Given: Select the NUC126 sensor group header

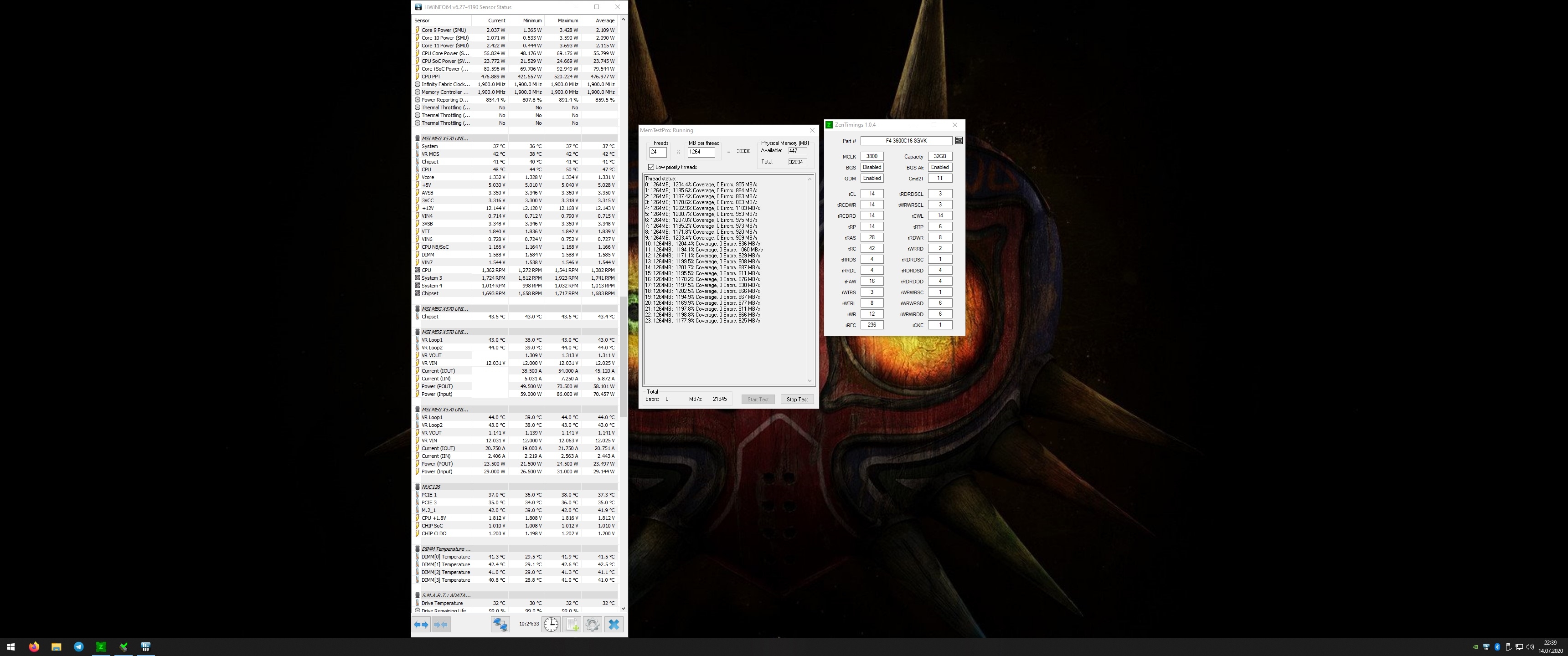Looking at the screenshot, I should 516,487.
